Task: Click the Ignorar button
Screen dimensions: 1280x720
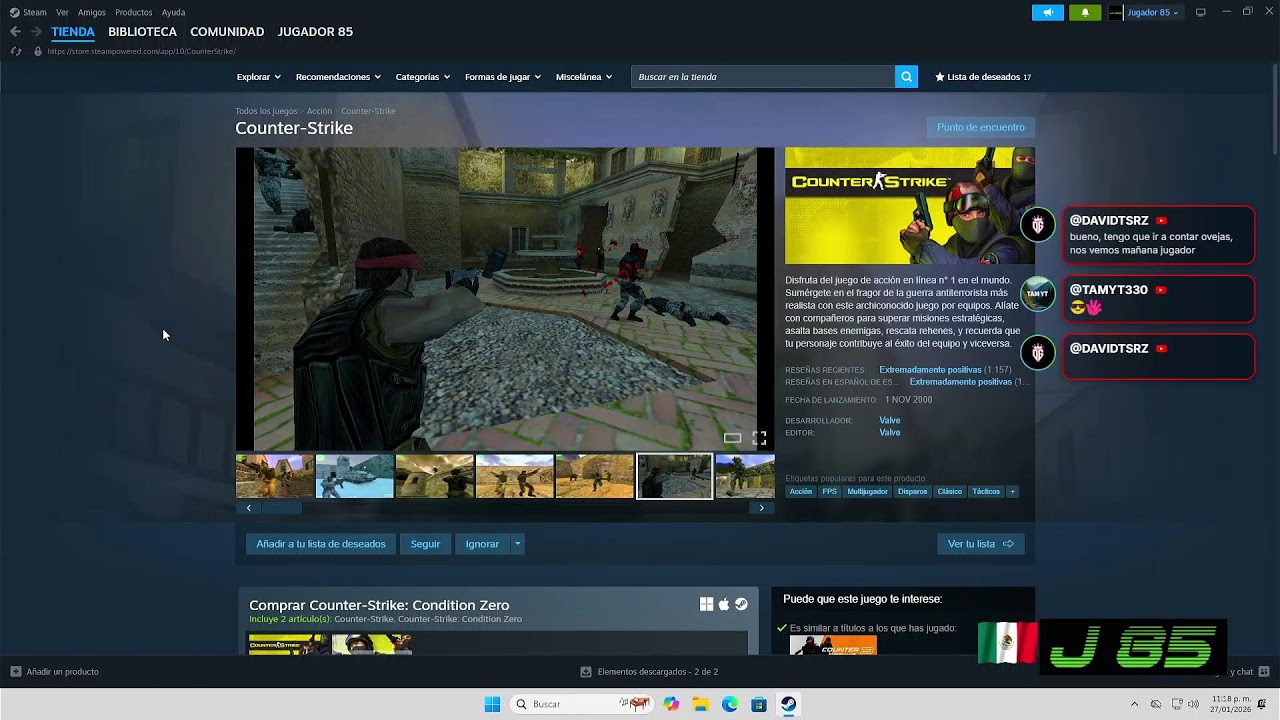Action: tap(482, 544)
